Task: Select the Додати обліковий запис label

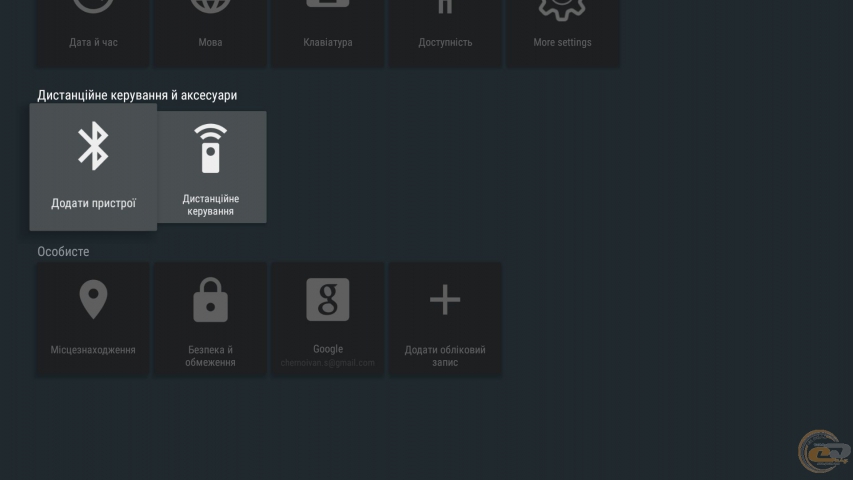Action: pyautogui.click(x=445, y=356)
